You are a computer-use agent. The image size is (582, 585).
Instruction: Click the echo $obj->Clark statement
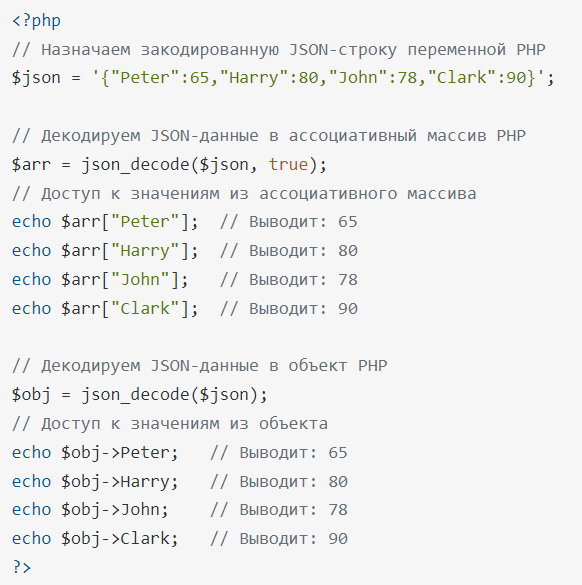pyautogui.click(x=95, y=539)
